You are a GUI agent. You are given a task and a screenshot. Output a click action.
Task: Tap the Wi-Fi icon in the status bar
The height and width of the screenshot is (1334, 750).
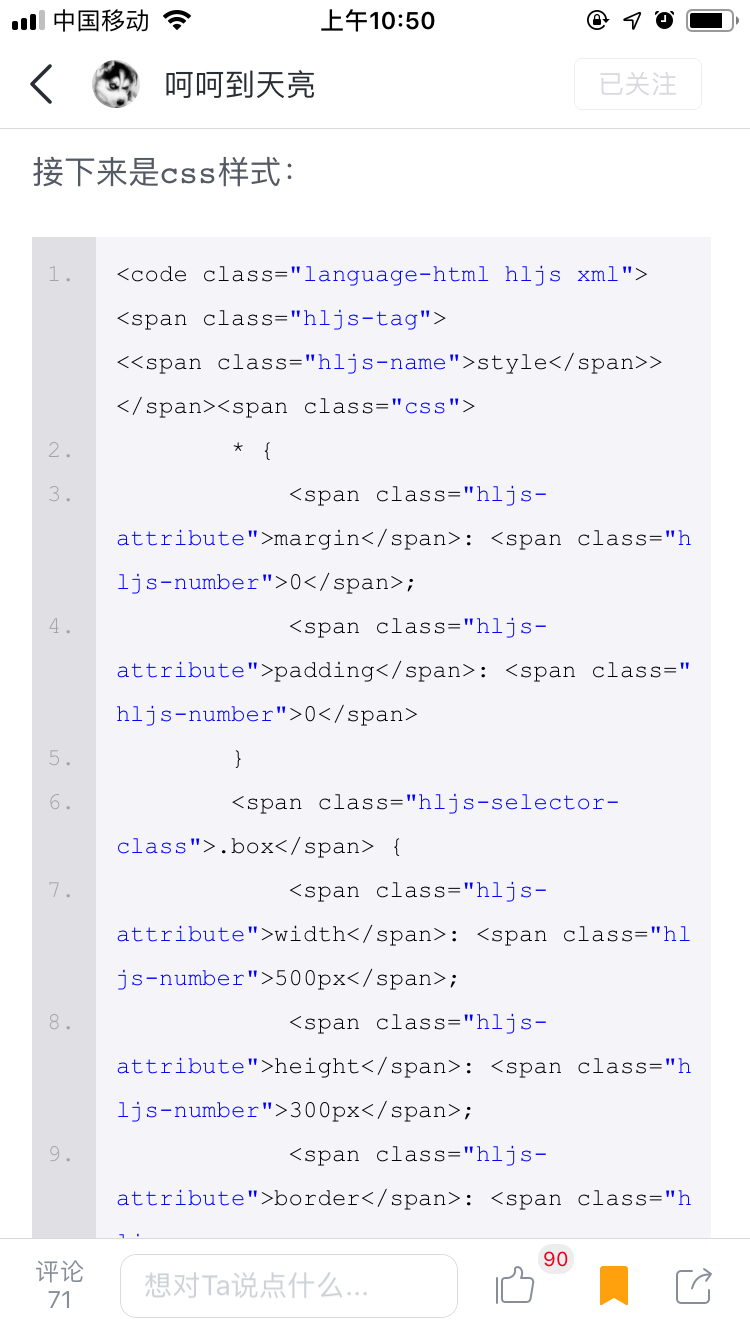(x=177, y=20)
